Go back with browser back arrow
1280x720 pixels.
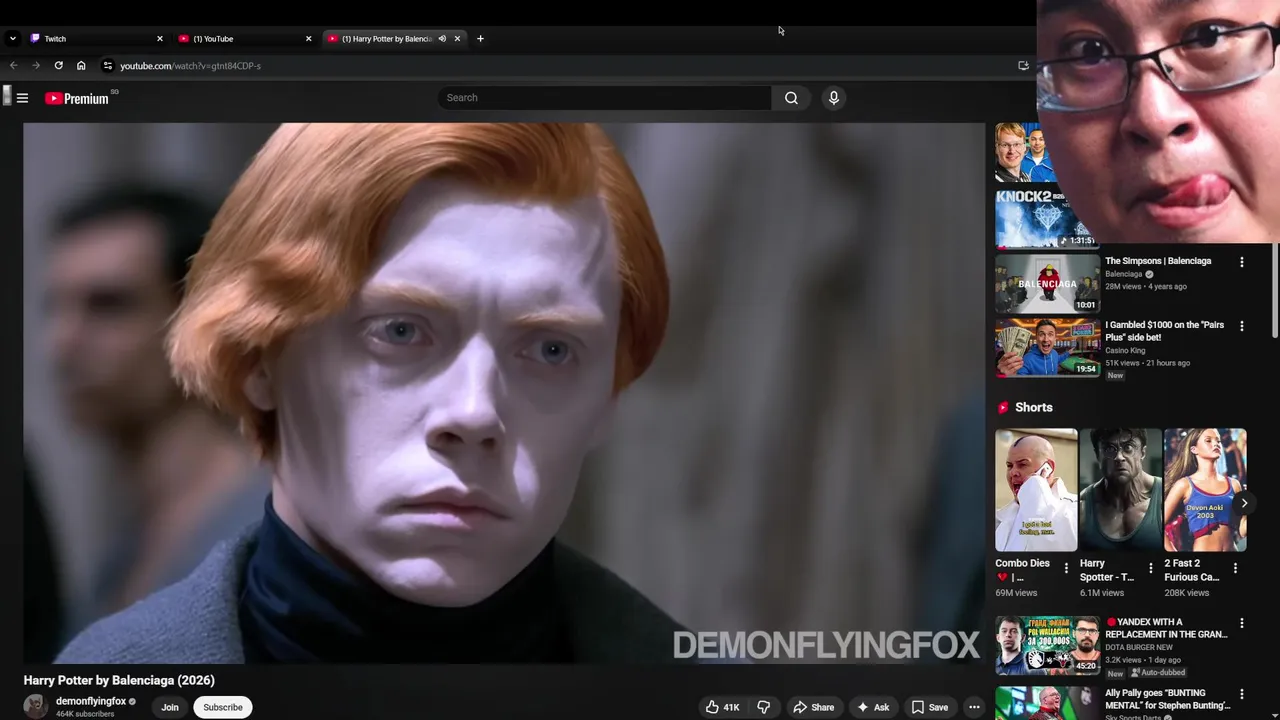point(13,66)
